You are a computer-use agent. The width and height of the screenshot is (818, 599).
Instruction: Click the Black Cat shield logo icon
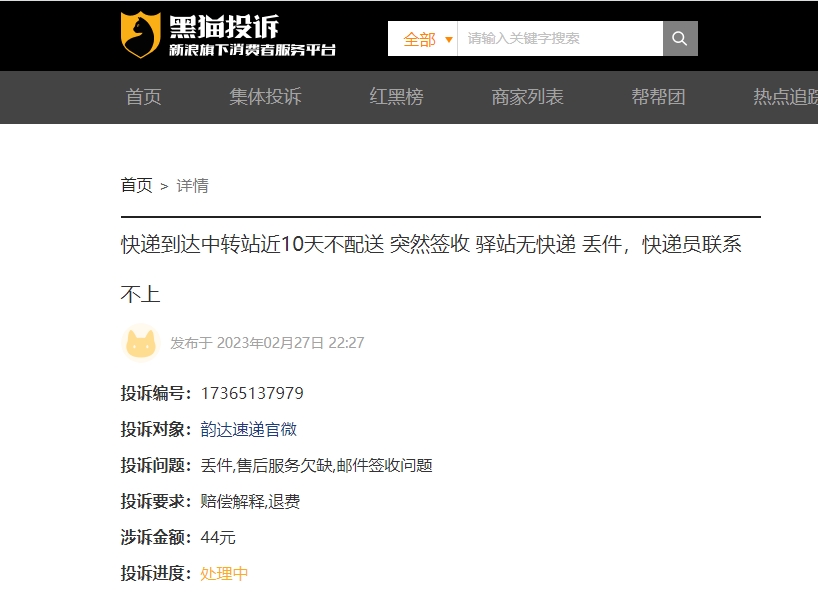point(140,35)
